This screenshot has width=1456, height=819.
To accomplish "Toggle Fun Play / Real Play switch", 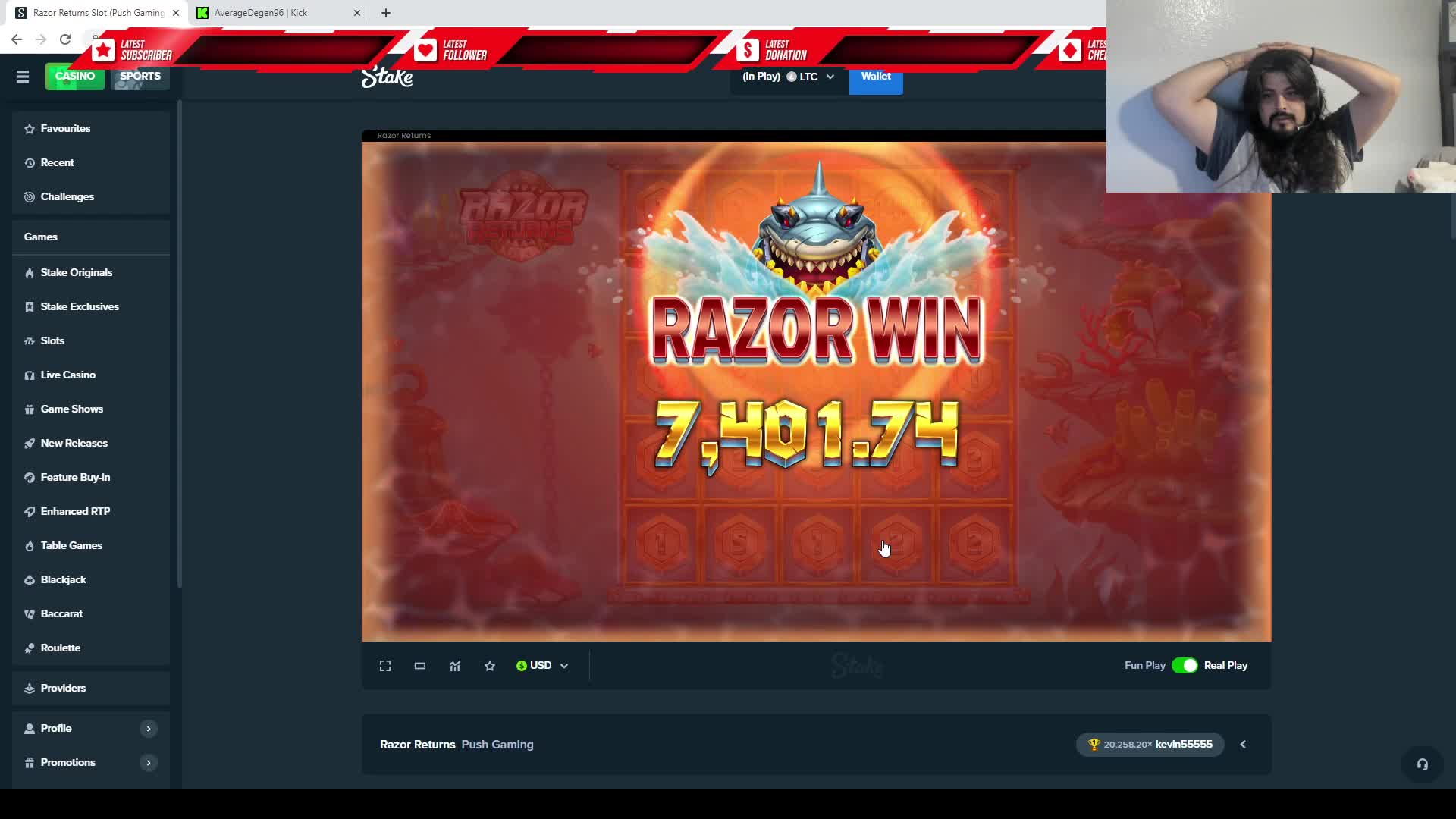I will tap(1185, 666).
